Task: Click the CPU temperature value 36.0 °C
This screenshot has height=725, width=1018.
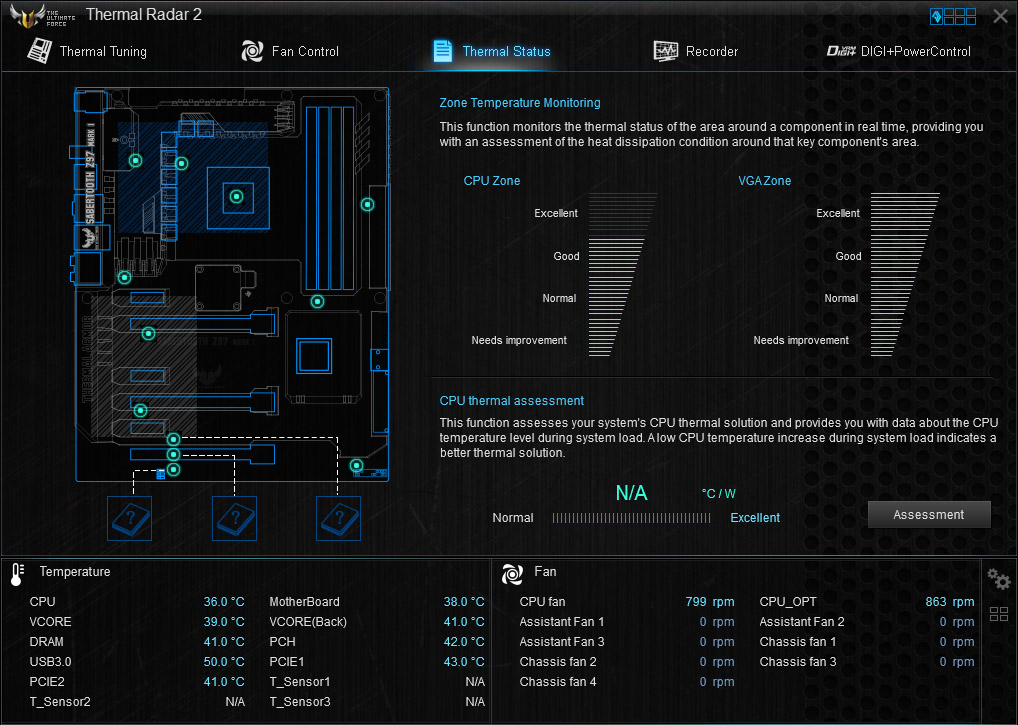Action: coord(224,602)
